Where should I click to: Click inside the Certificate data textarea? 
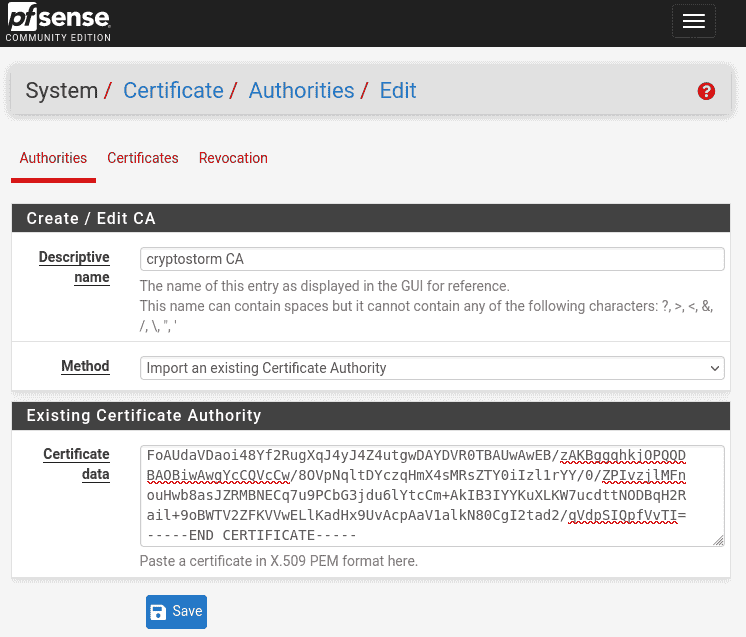coord(432,496)
